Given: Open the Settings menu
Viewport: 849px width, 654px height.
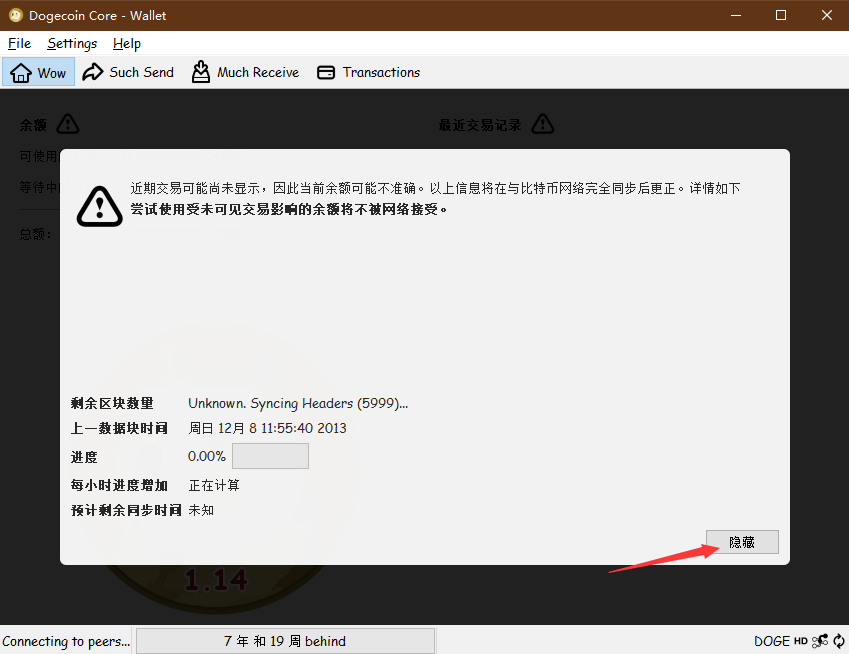Looking at the screenshot, I should click(x=72, y=43).
